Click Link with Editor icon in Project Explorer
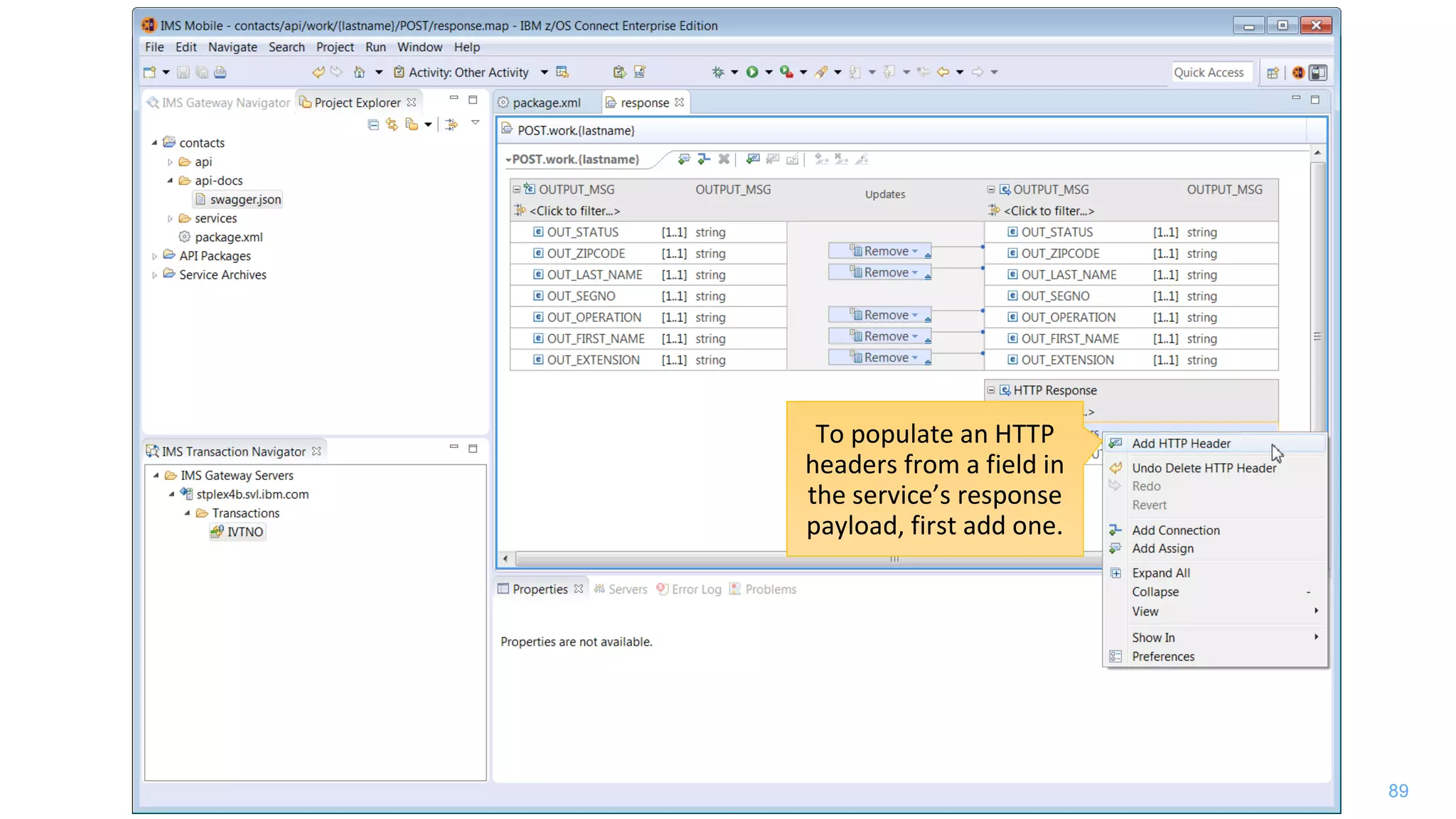The height and width of the screenshot is (819, 1456). tap(392, 124)
